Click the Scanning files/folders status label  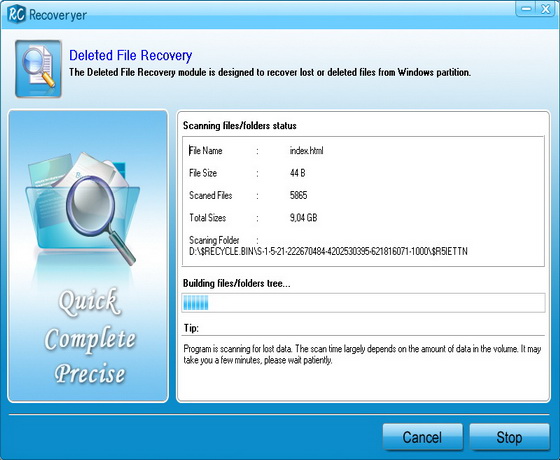[x=240, y=126]
